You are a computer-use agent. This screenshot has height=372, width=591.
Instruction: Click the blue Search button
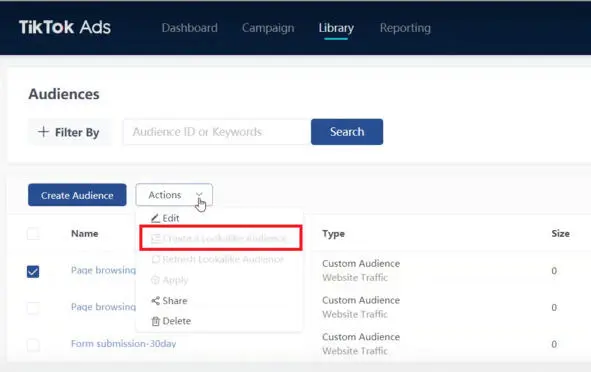tap(347, 132)
